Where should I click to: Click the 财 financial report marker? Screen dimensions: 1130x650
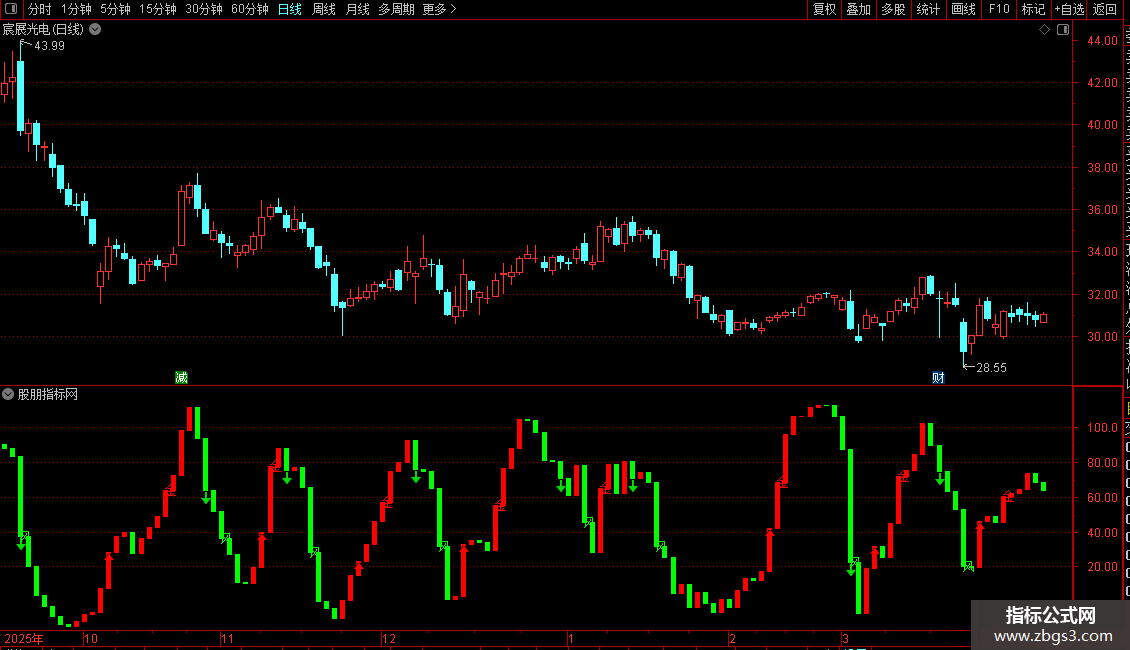938,378
